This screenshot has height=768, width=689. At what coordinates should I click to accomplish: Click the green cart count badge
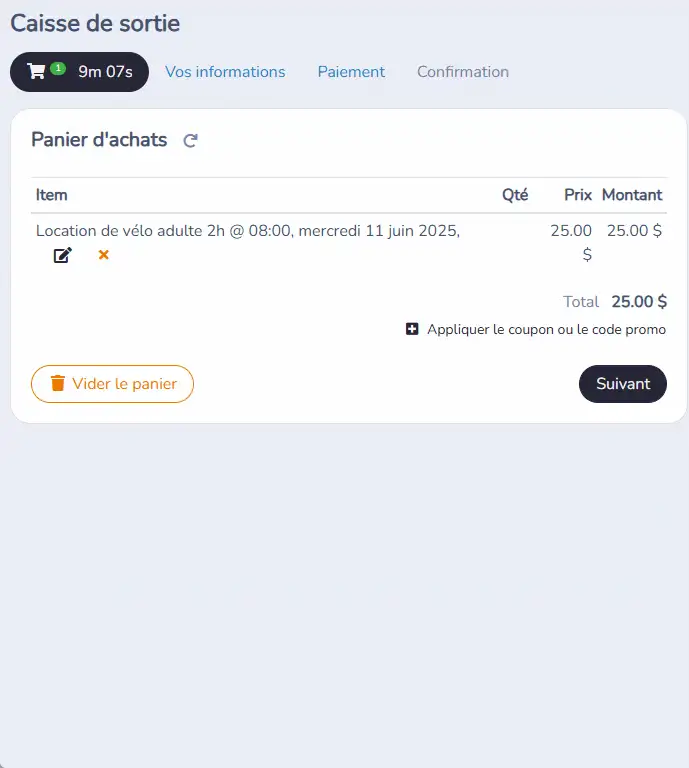tap(58, 69)
